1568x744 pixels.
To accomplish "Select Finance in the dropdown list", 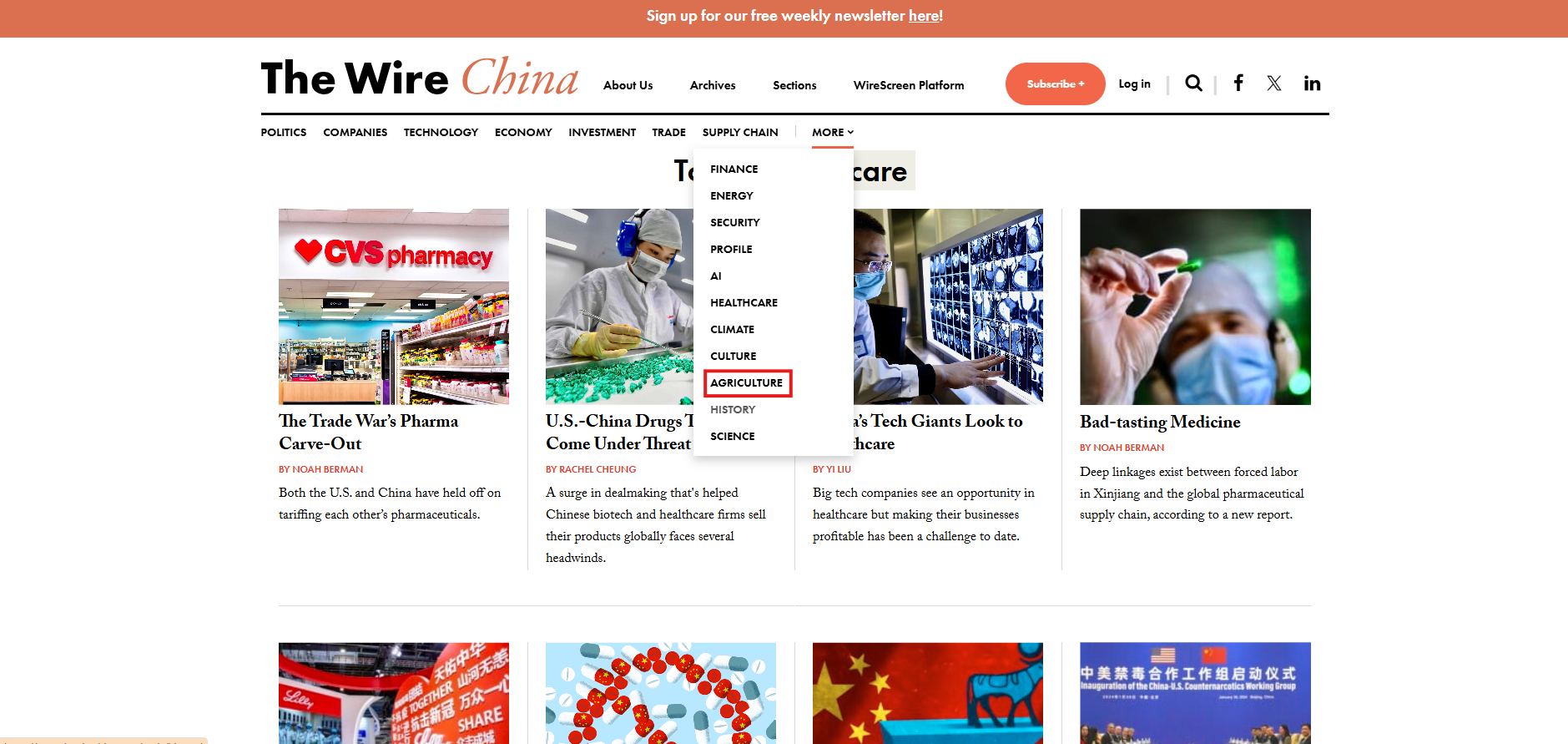I will [x=734, y=170].
